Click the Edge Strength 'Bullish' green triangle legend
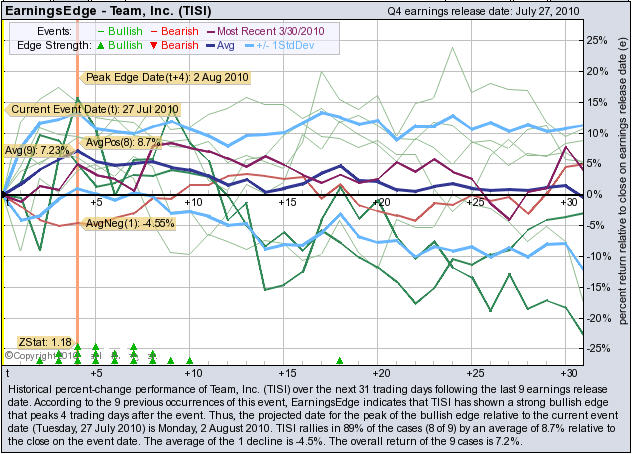This screenshot has height=454, width=633. pyautogui.click(x=120, y=45)
